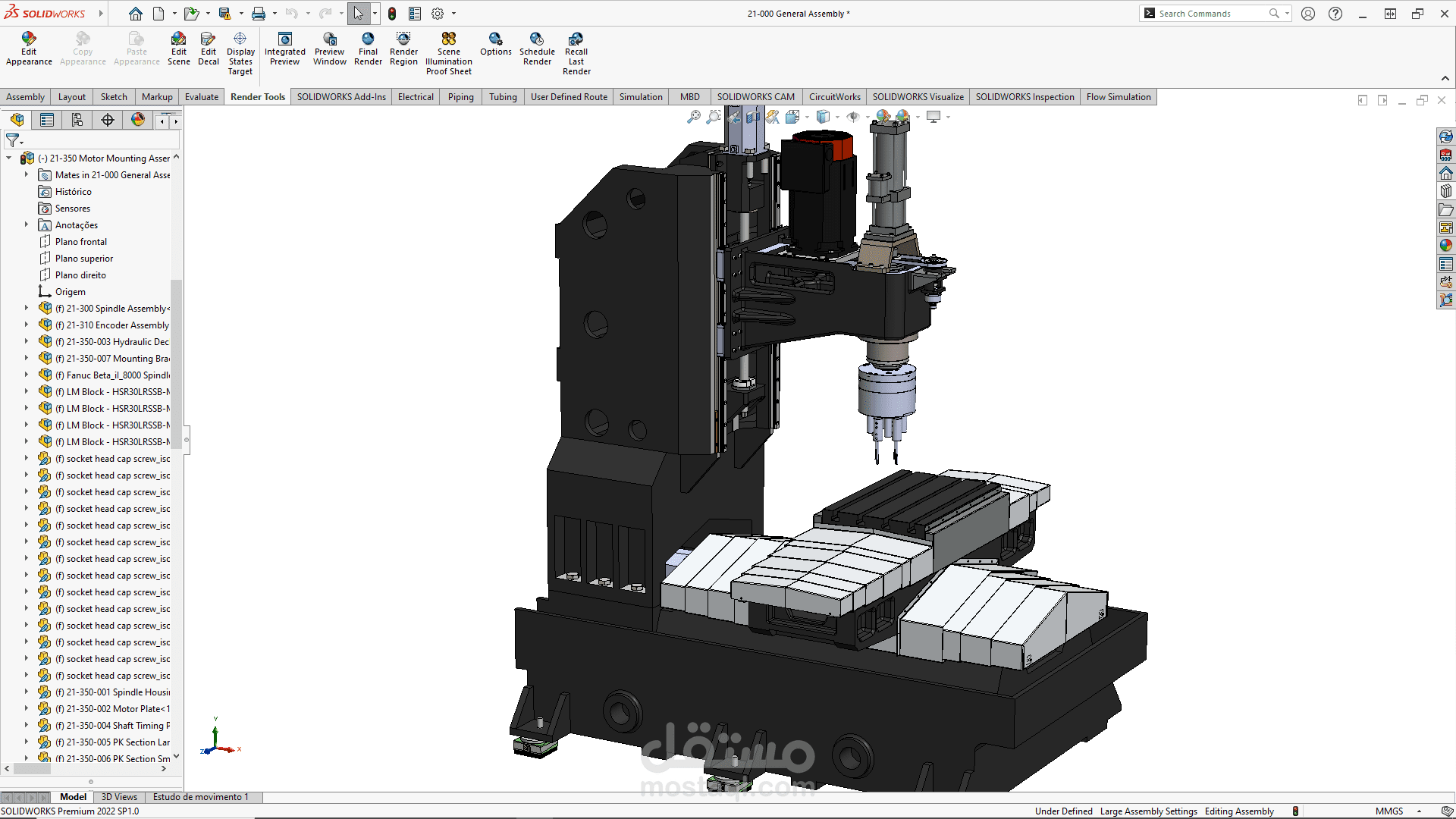Click the Estudo de movimento 1 tab
This screenshot has height=819, width=1456.
point(200,797)
